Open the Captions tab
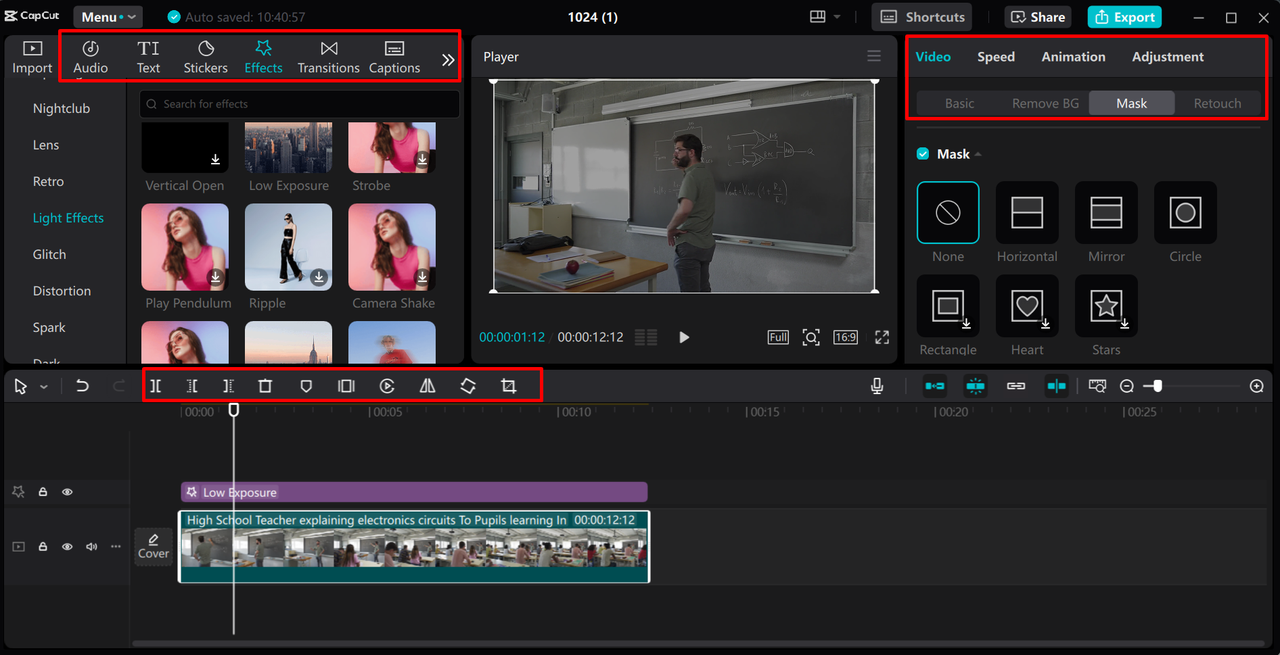Screen dimensions: 1280x655 coord(394,58)
